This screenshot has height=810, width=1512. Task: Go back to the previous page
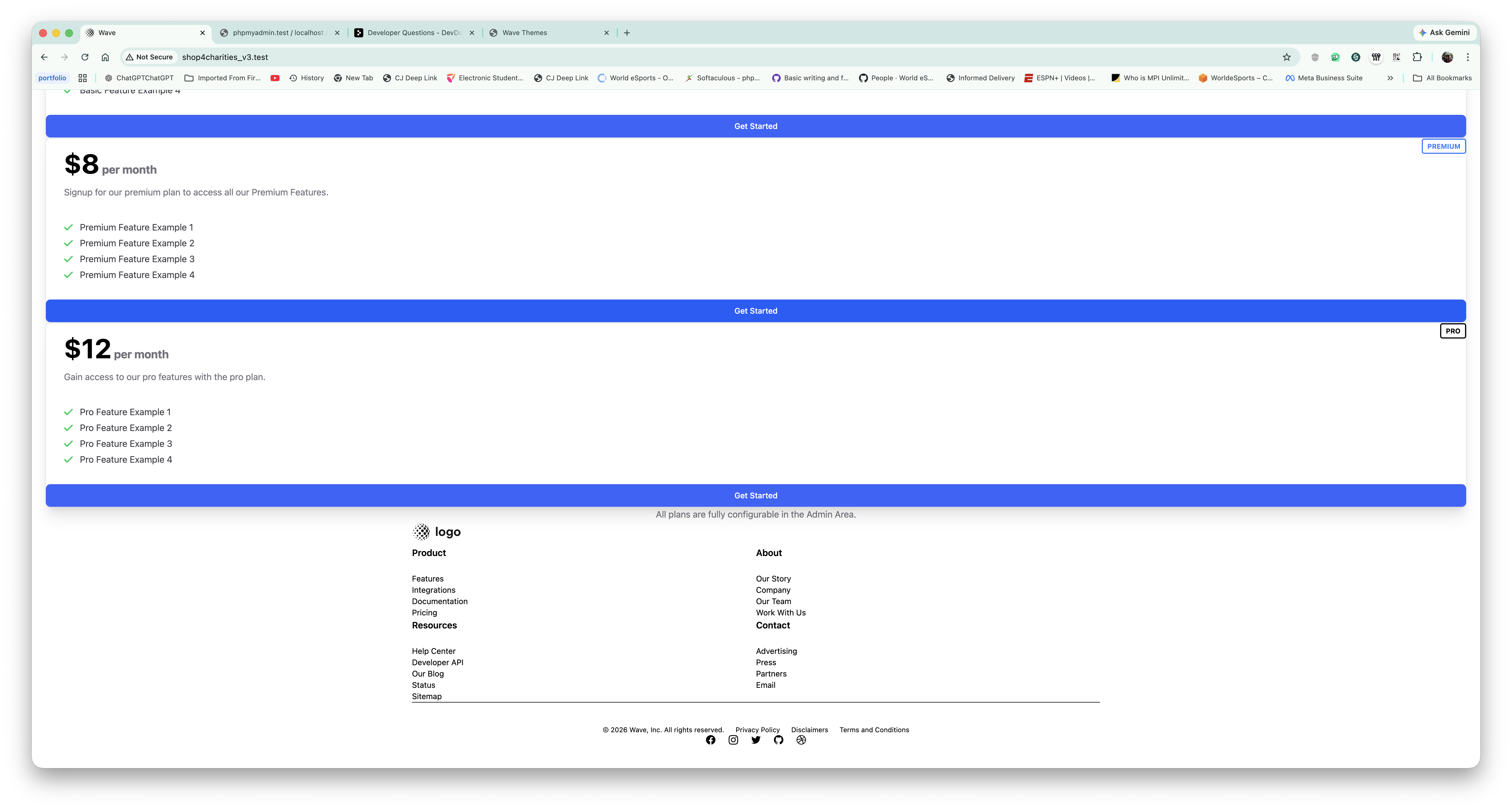click(x=44, y=57)
